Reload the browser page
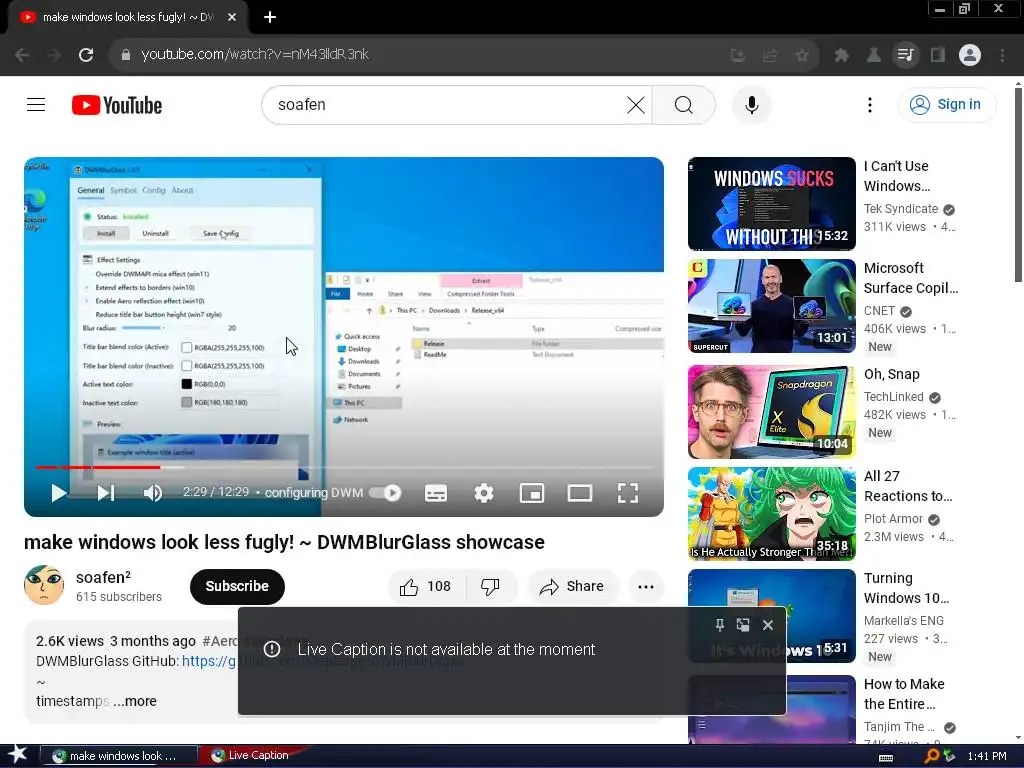Image resolution: width=1024 pixels, height=768 pixels. (86, 55)
